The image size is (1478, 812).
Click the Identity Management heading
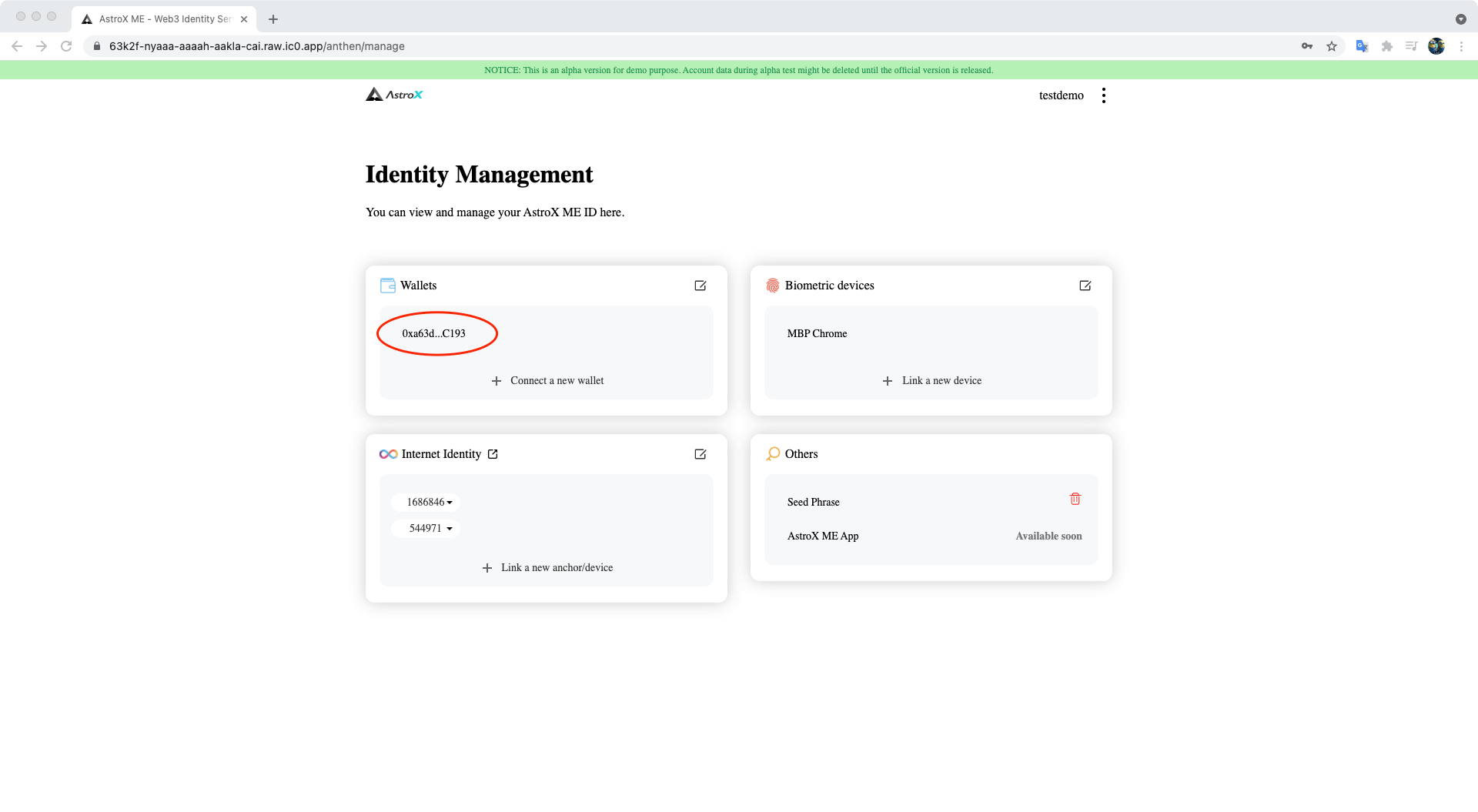click(x=479, y=175)
